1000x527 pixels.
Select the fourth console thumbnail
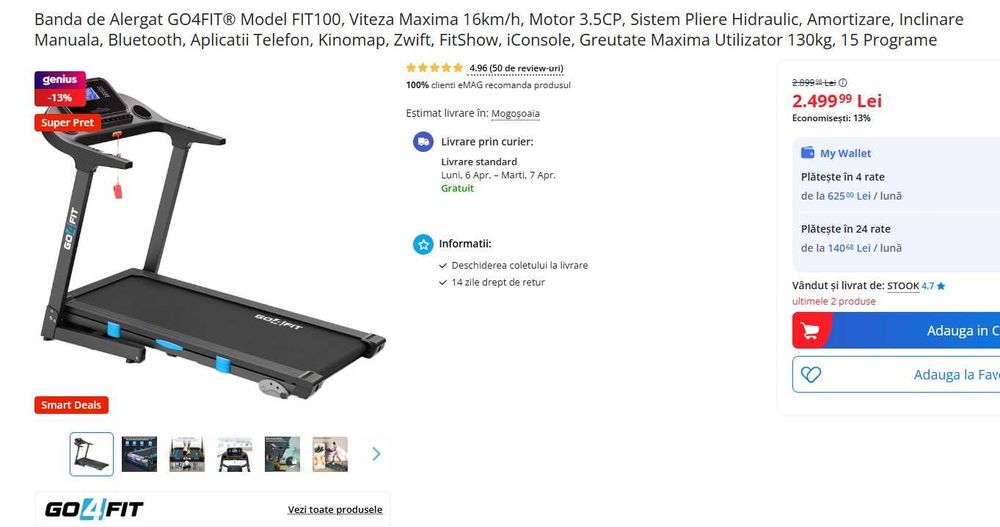click(235, 454)
